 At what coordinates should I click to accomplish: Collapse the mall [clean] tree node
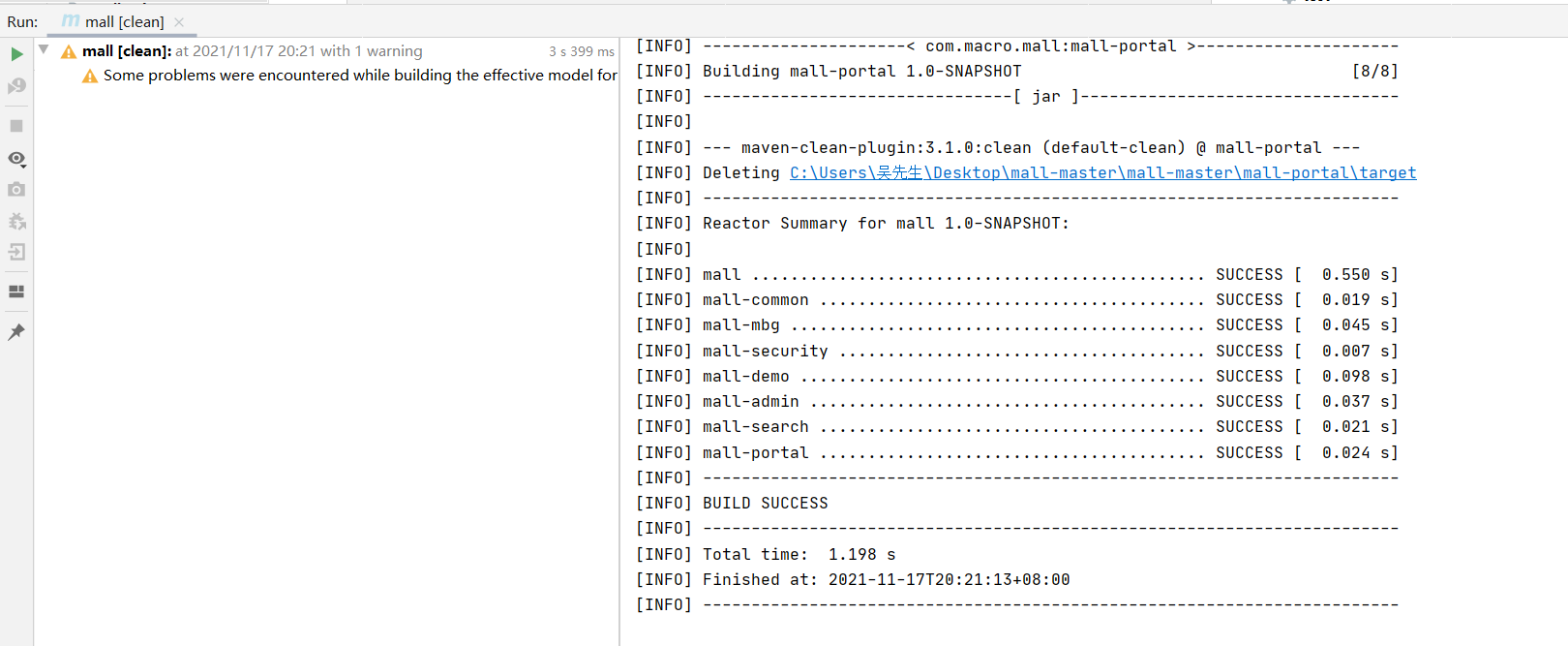click(x=43, y=50)
